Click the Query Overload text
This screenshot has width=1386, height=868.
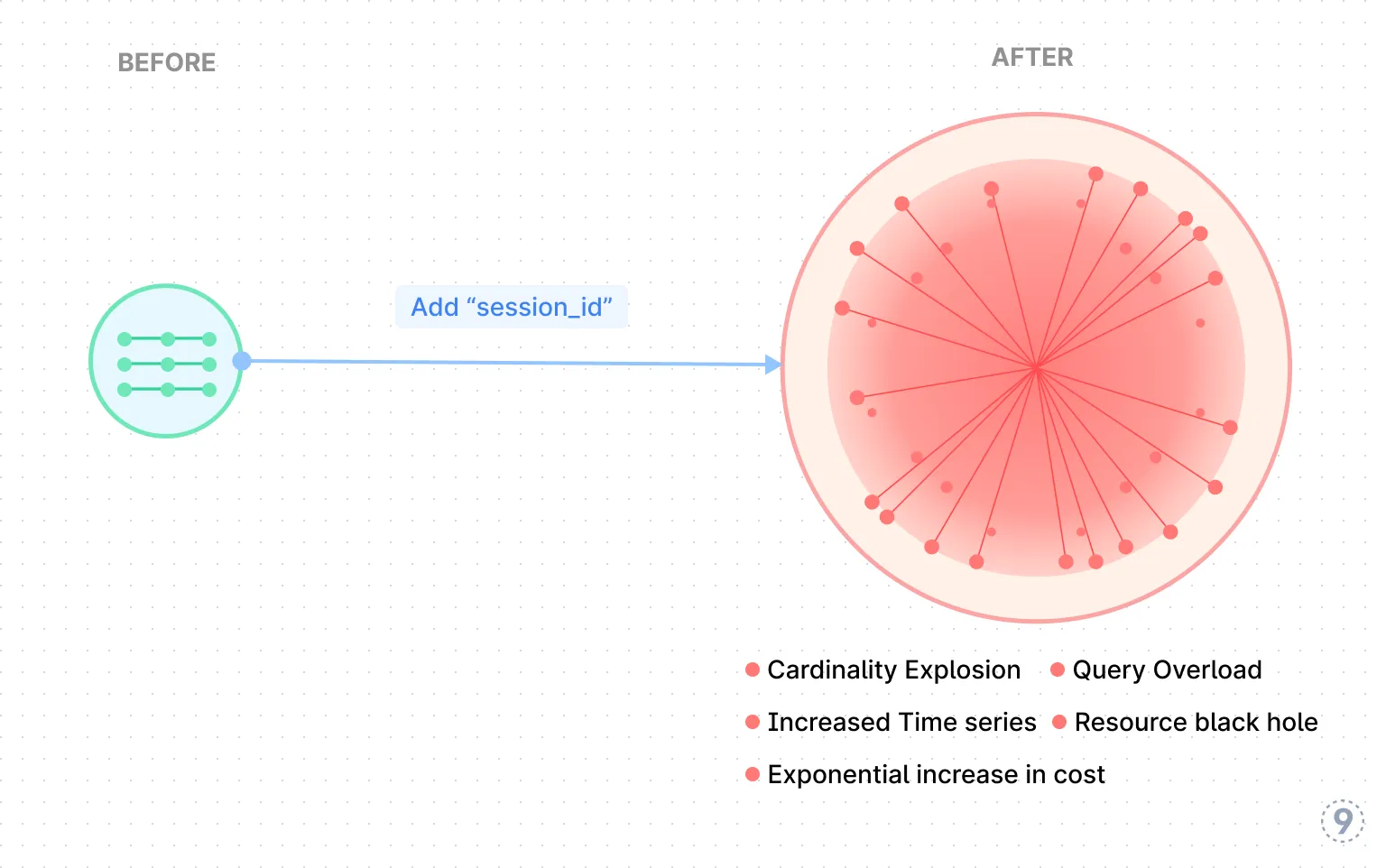pyautogui.click(x=1167, y=669)
